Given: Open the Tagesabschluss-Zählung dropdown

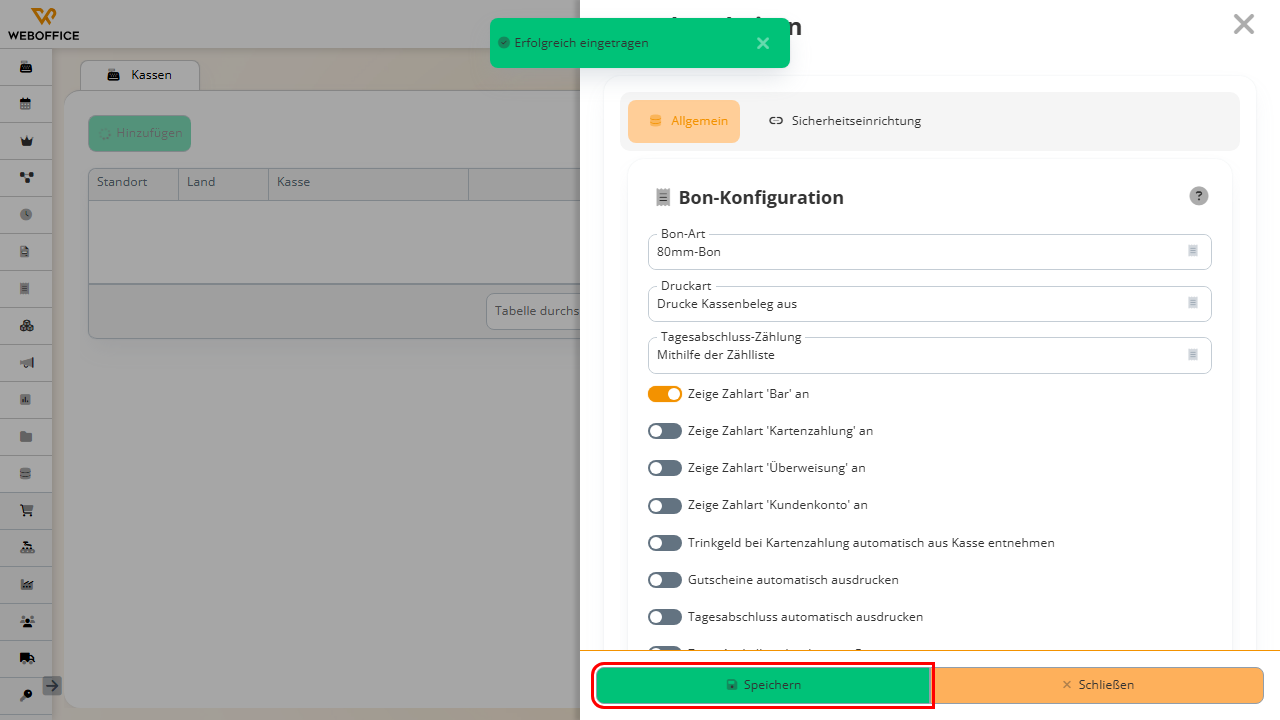Looking at the screenshot, I should click(x=930, y=355).
